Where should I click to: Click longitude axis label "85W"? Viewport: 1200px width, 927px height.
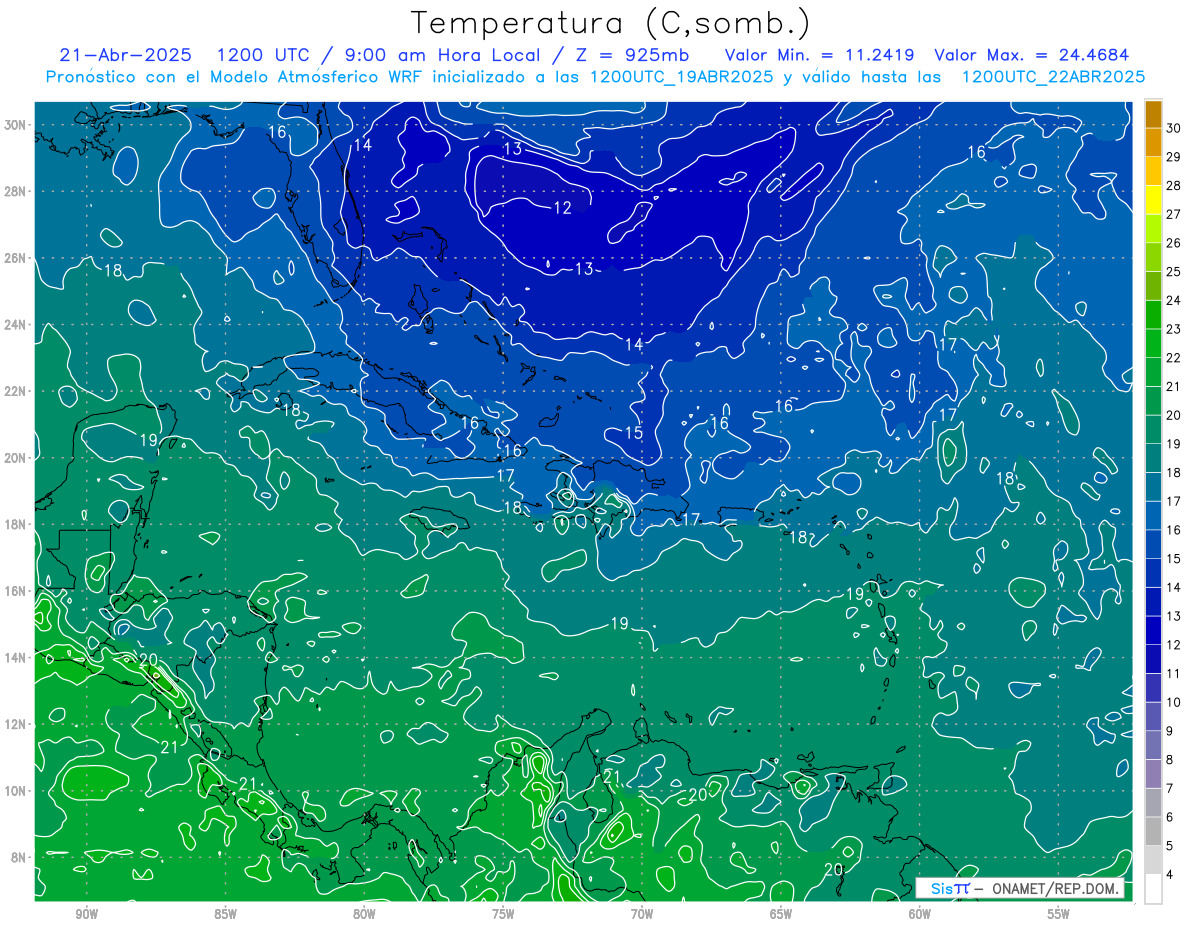226,914
